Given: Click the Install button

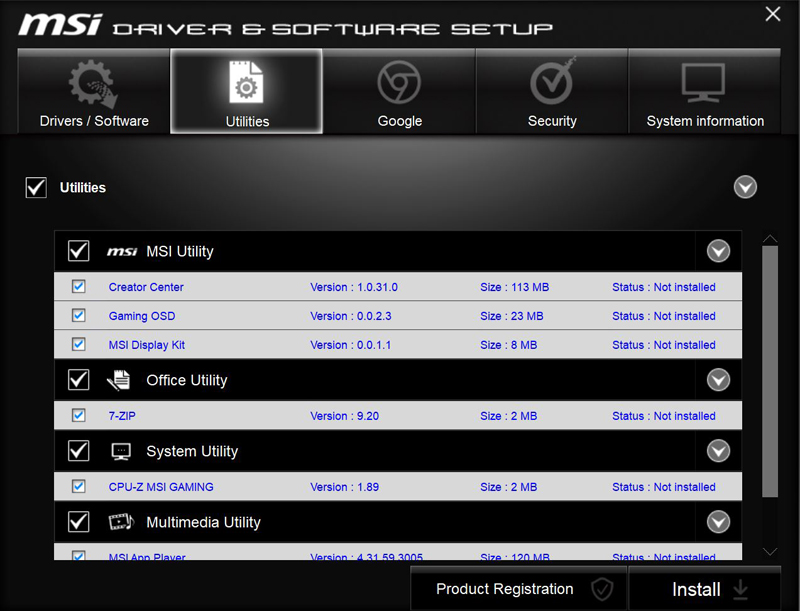Looking at the screenshot, I should click(705, 589).
